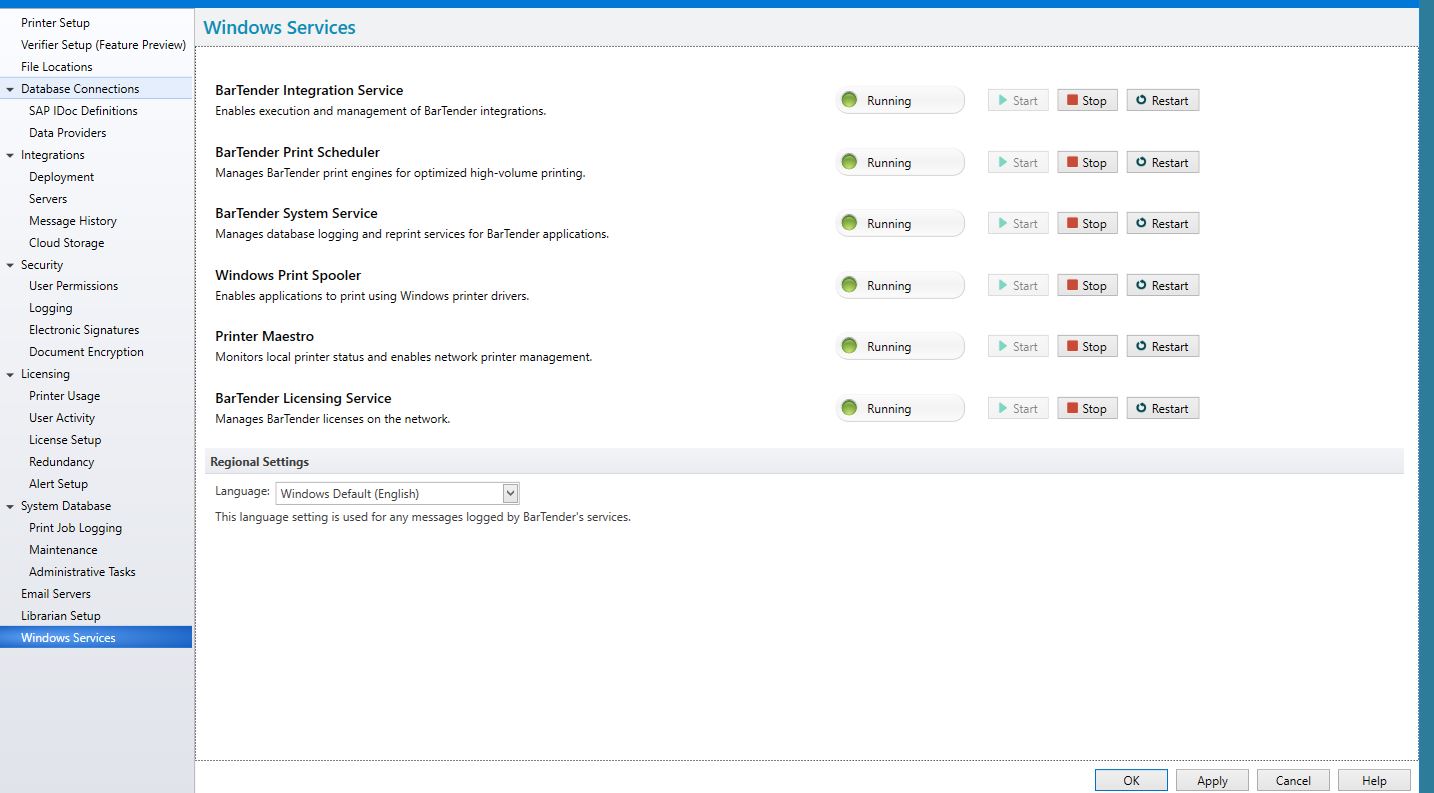View Printer Usage
Image resolution: width=1434 pixels, height=793 pixels.
(64, 396)
